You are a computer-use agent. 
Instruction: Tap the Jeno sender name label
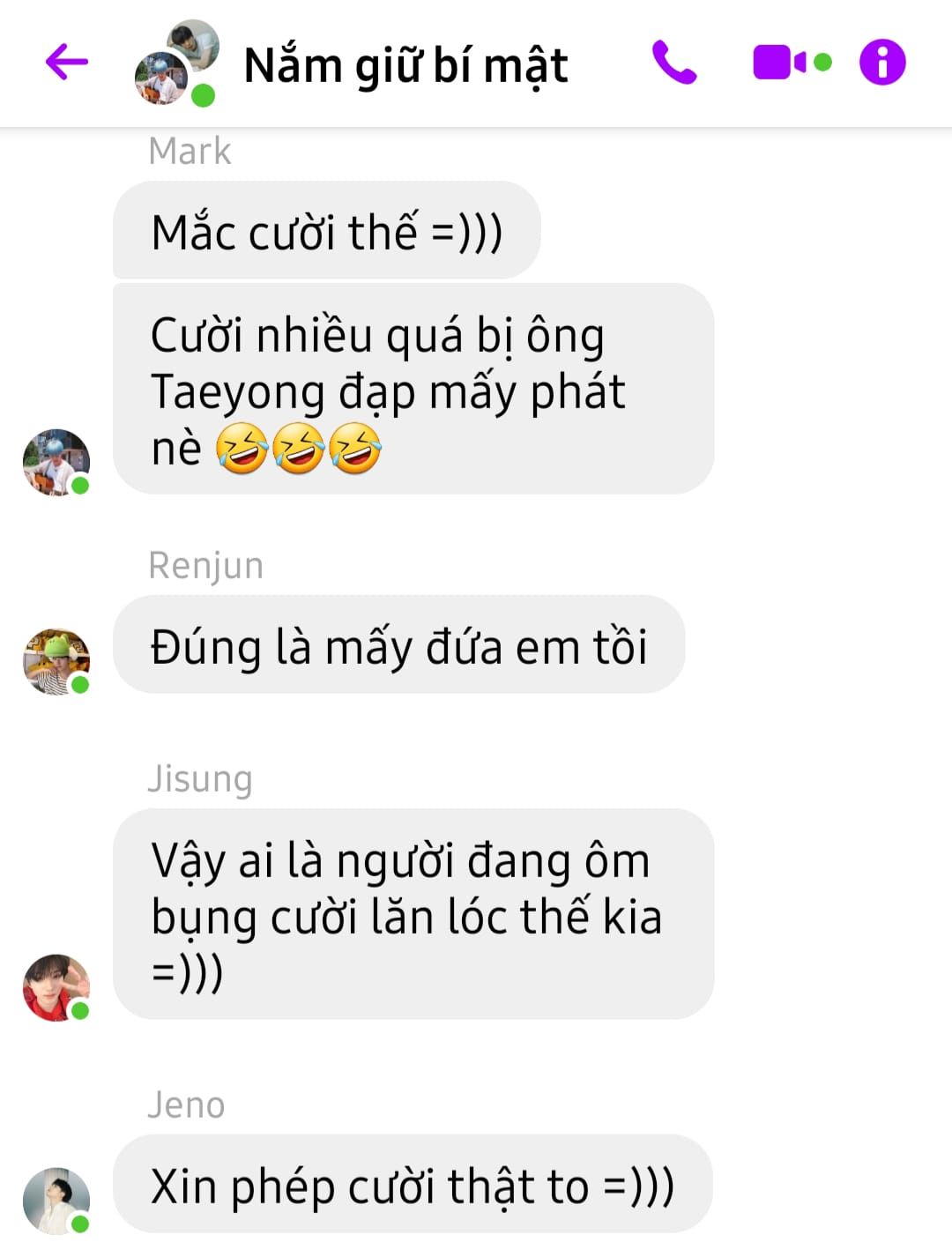tap(186, 1105)
